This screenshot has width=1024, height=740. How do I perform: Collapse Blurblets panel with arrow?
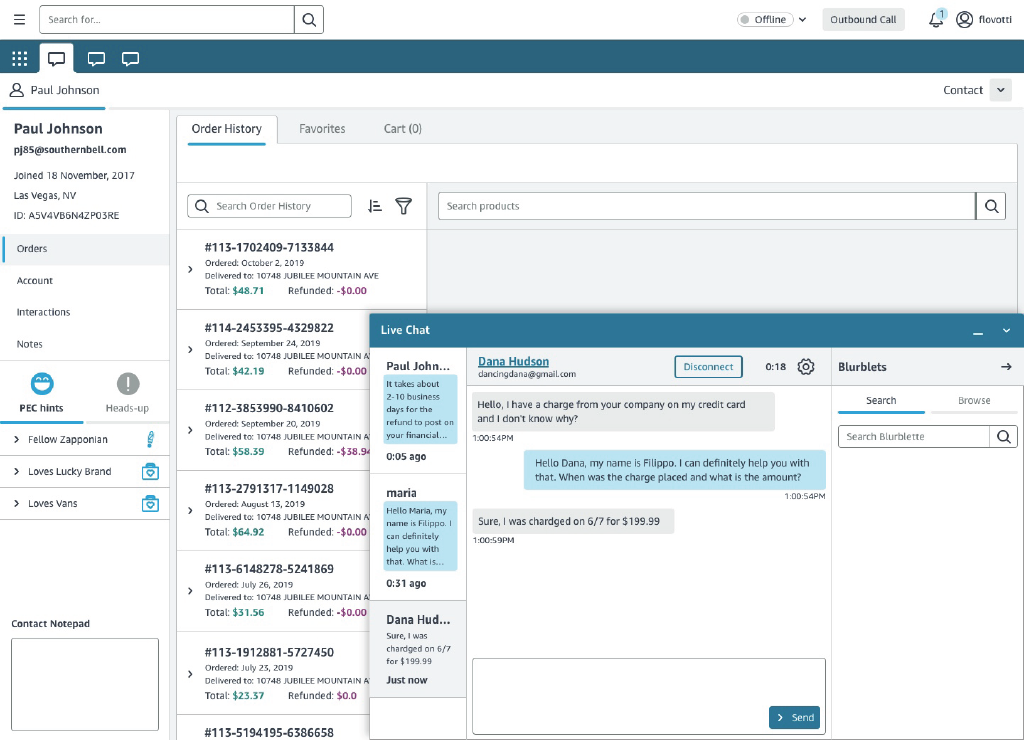click(1006, 367)
